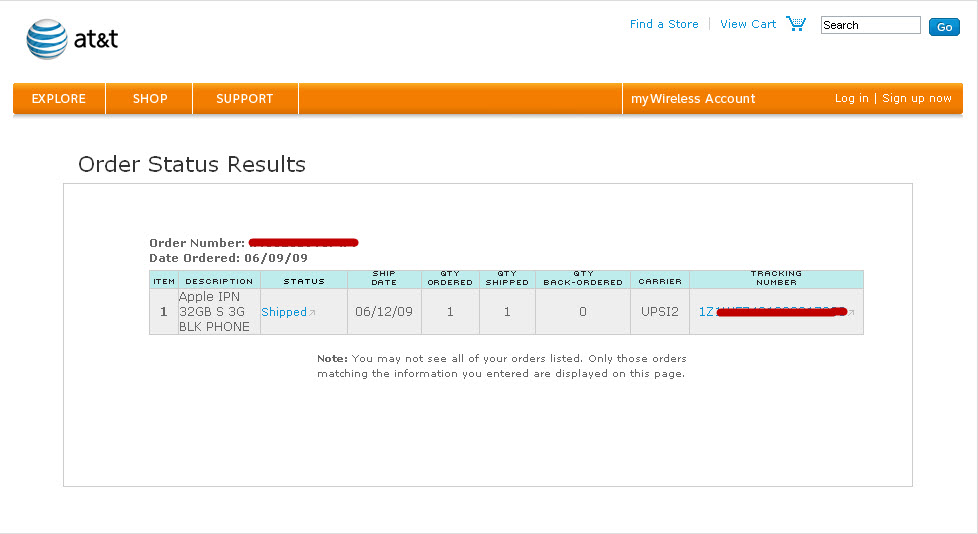This screenshot has height=534, width=978.
Task: Open the Shipped status link
Action: 284,312
